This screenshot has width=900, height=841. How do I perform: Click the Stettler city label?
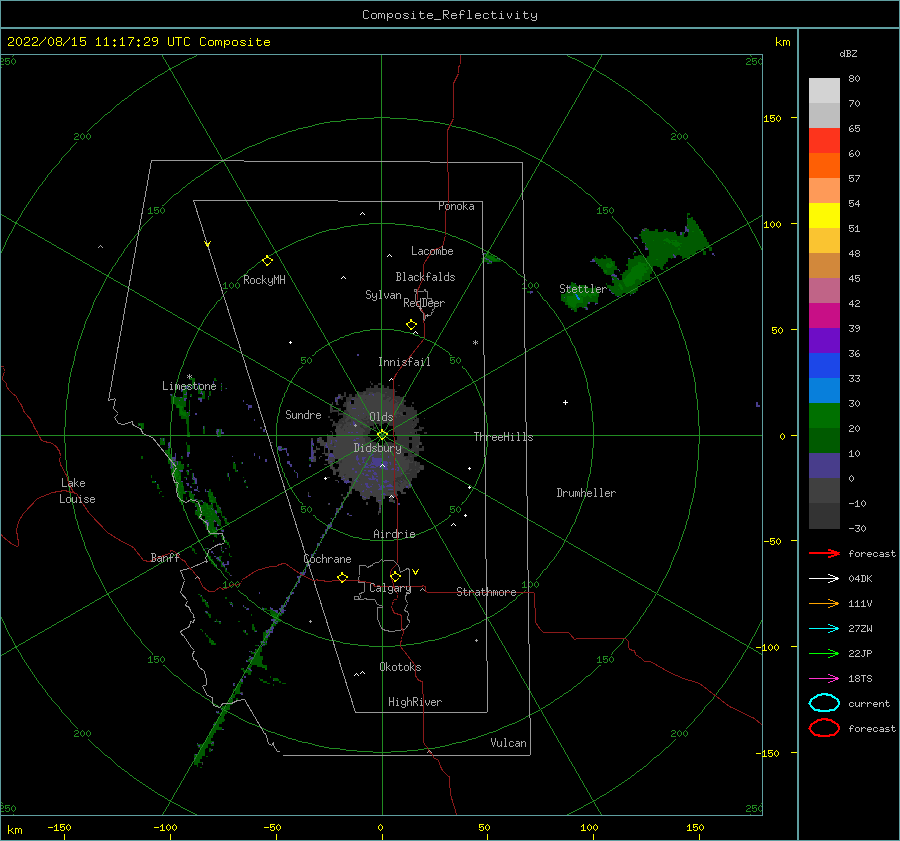583,289
